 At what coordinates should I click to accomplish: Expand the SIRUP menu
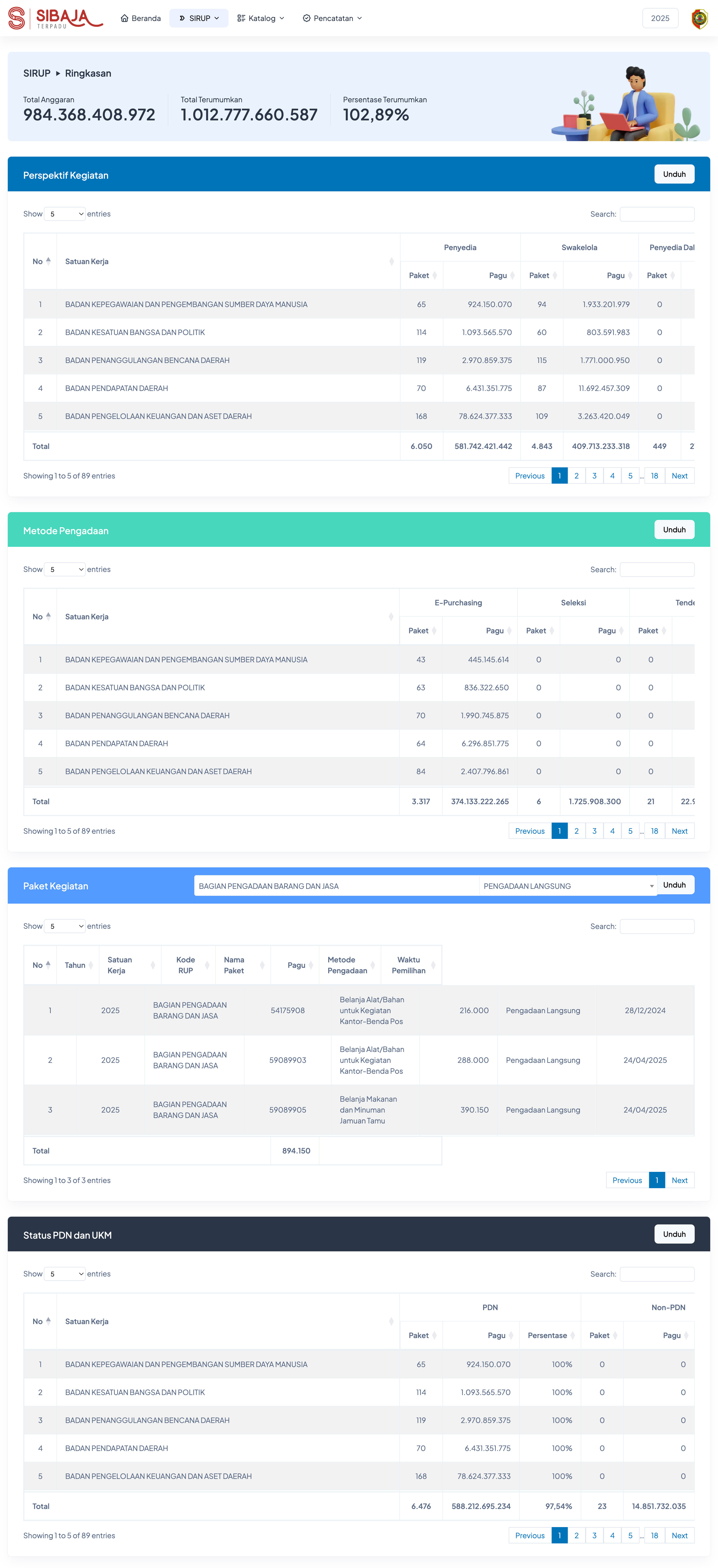click(x=199, y=18)
